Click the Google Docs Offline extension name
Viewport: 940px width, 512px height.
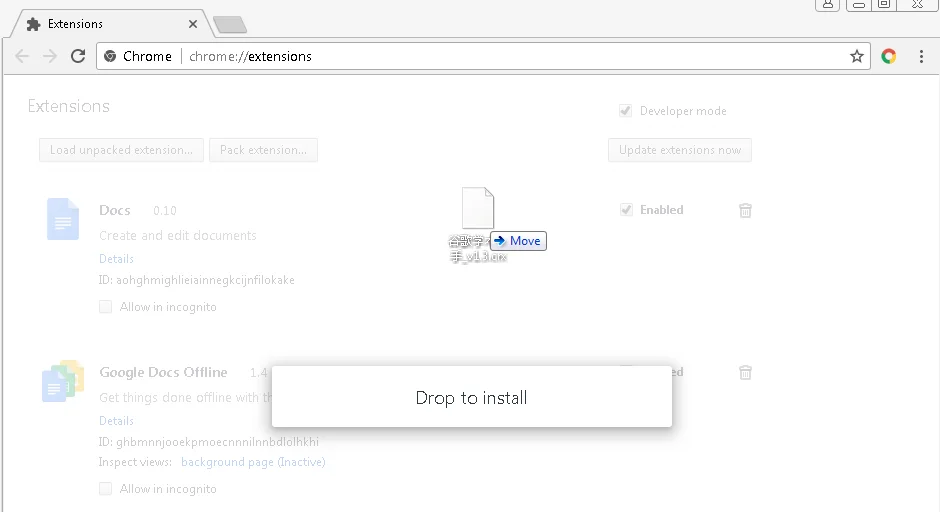[163, 372]
